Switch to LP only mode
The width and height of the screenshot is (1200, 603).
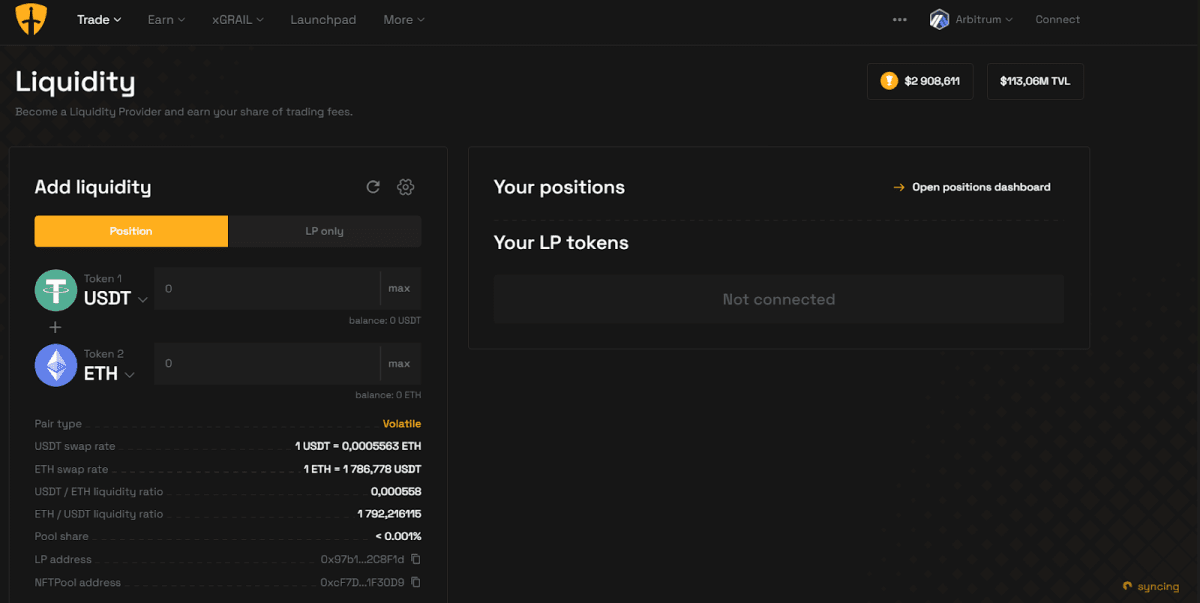(324, 231)
